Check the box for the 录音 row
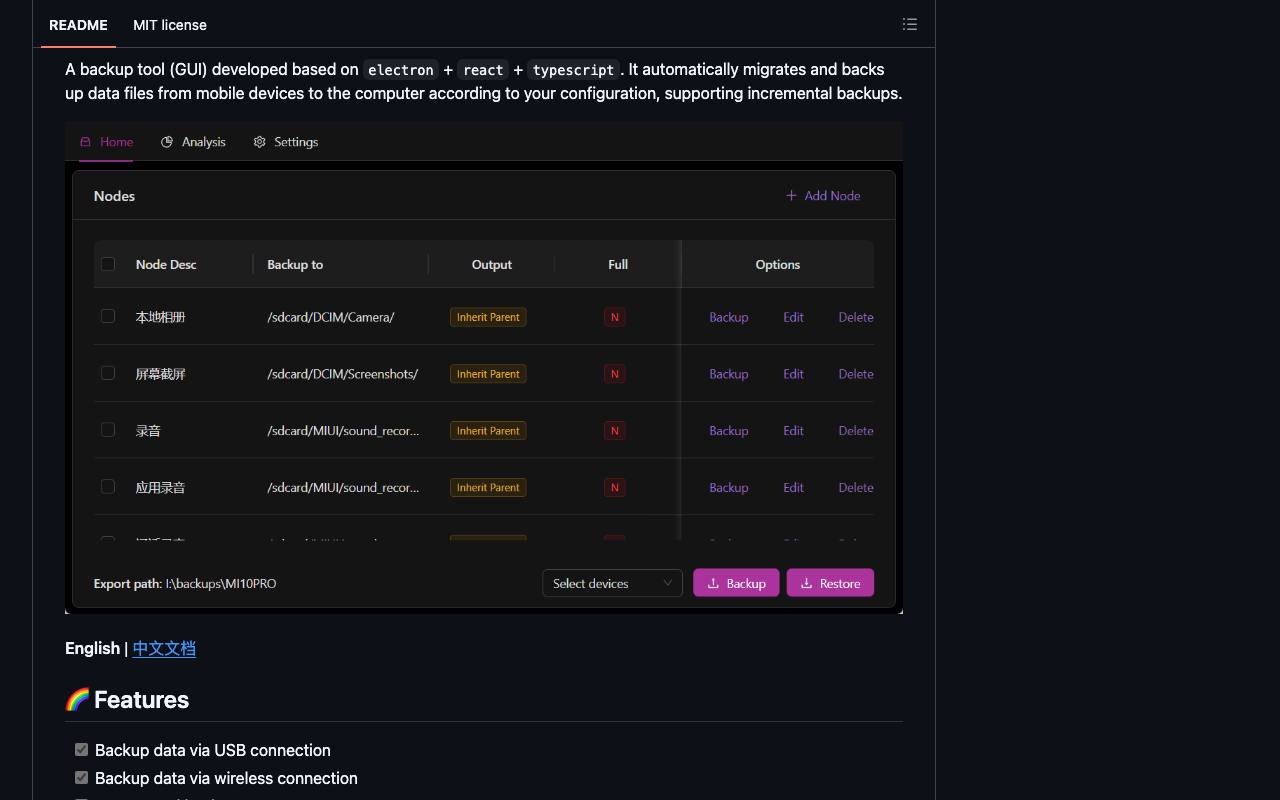This screenshot has height=800, width=1280. pyautogui.click(x=108, y=430)
